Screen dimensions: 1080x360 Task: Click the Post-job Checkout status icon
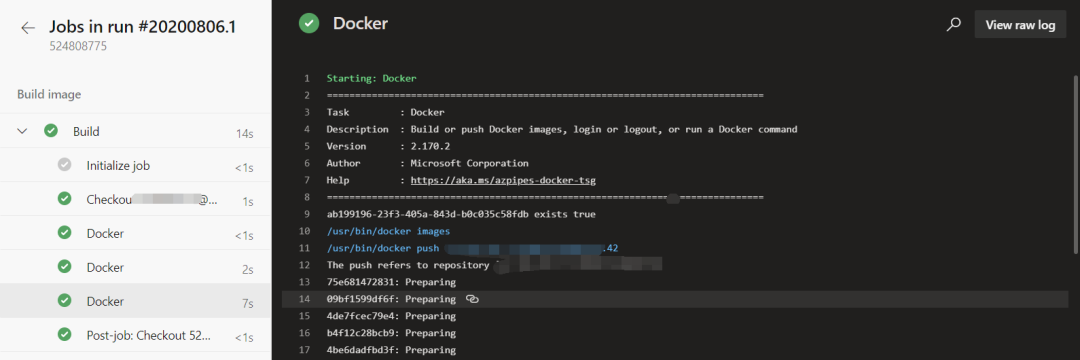pyautogui.click(x=65, y=335)
